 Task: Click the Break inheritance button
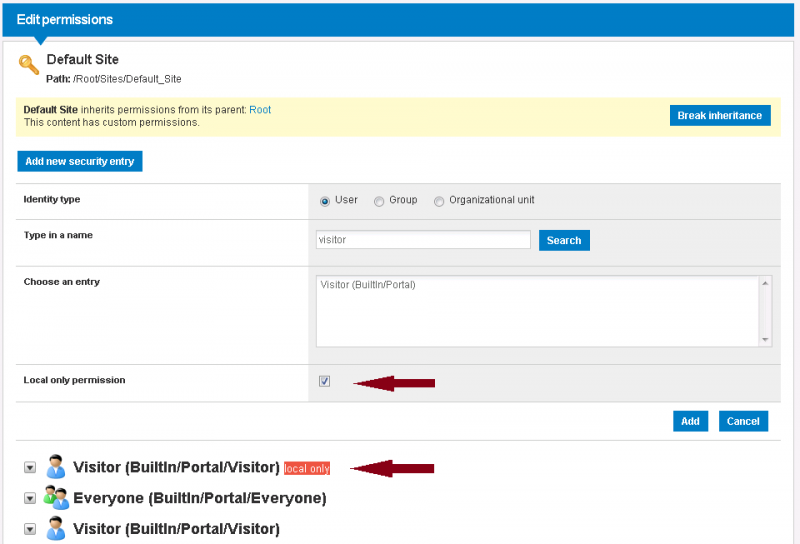tap(720, 115)
